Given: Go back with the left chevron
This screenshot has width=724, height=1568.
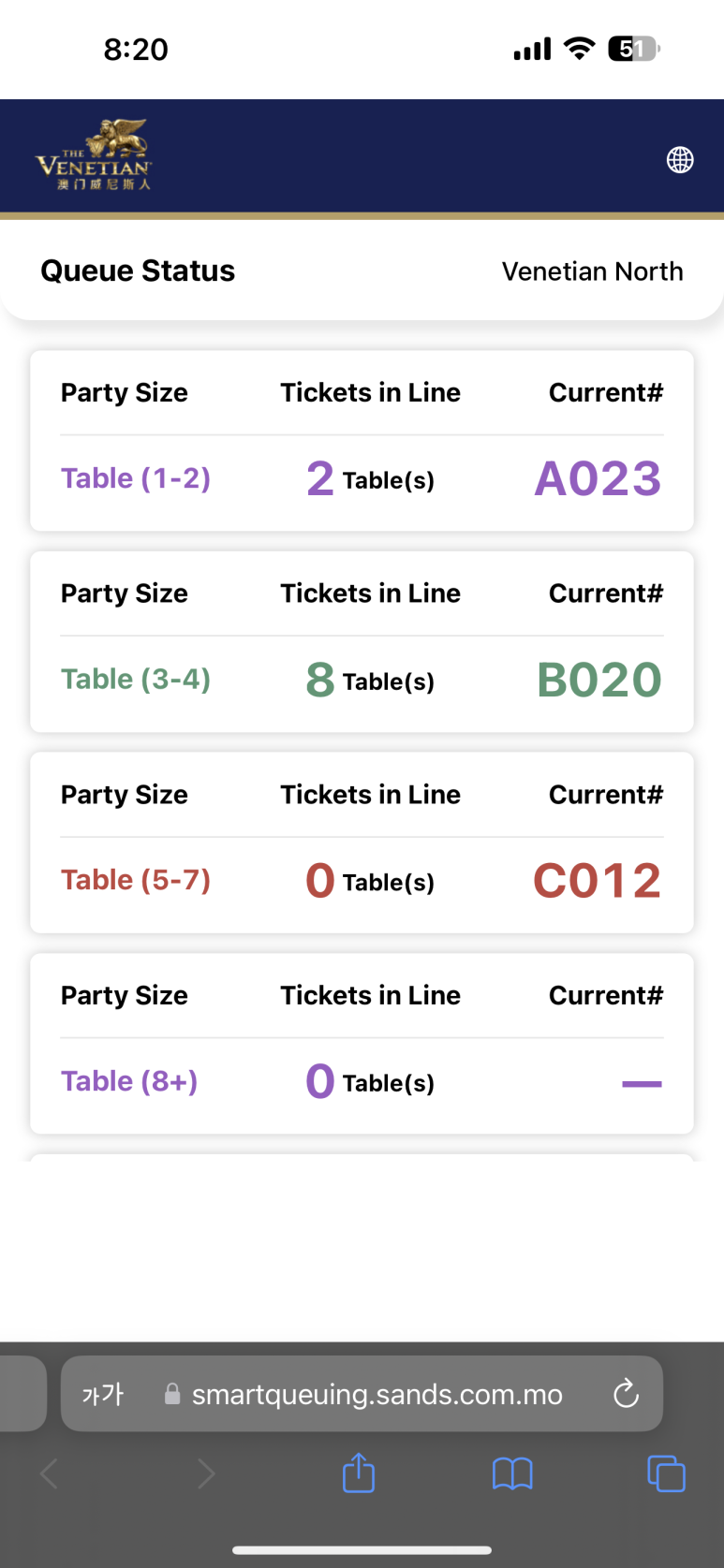Looking at the screenshot, I should click(50, 1473).
